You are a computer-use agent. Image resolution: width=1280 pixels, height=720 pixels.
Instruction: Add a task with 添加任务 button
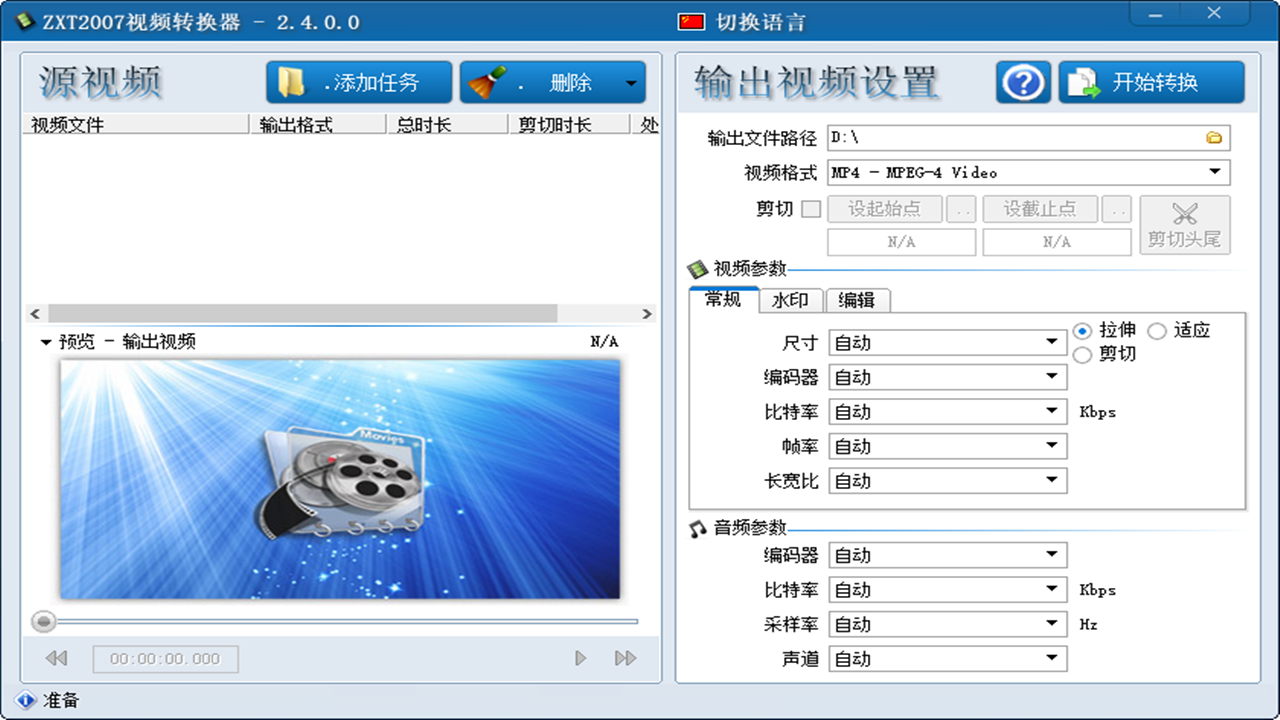359,83
